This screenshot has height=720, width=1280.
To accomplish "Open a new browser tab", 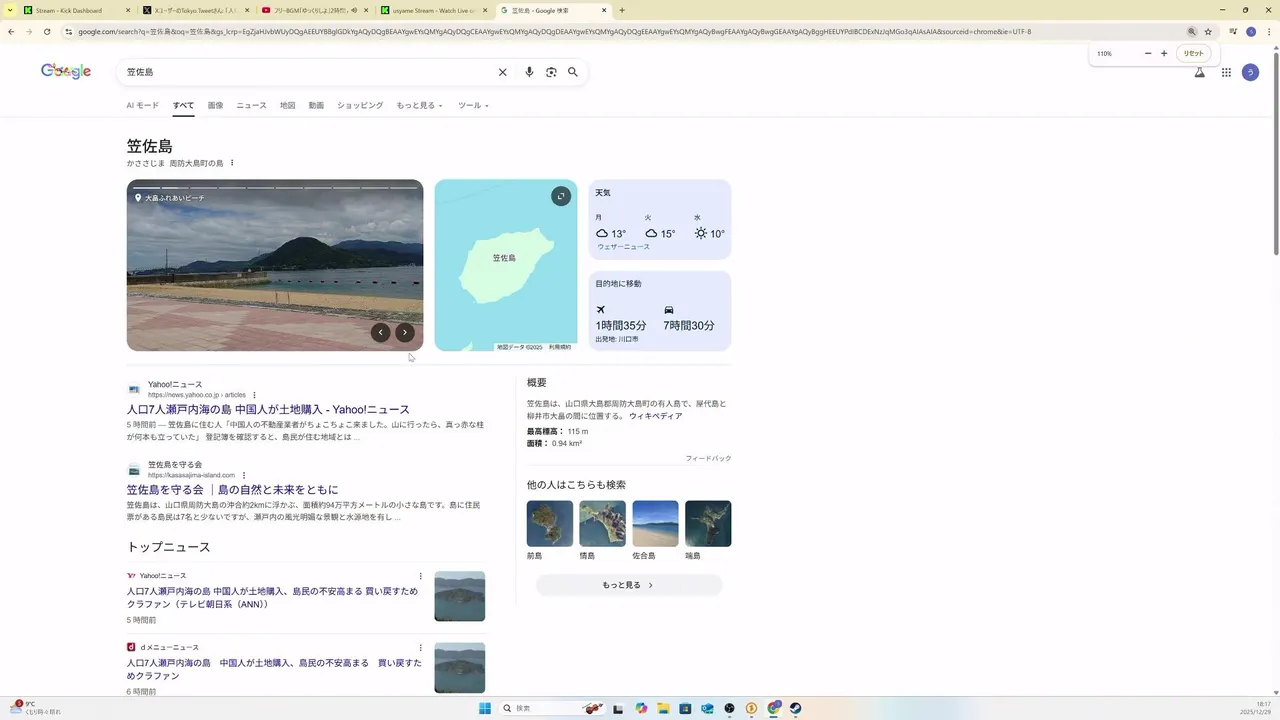I will tap(622, 10).
